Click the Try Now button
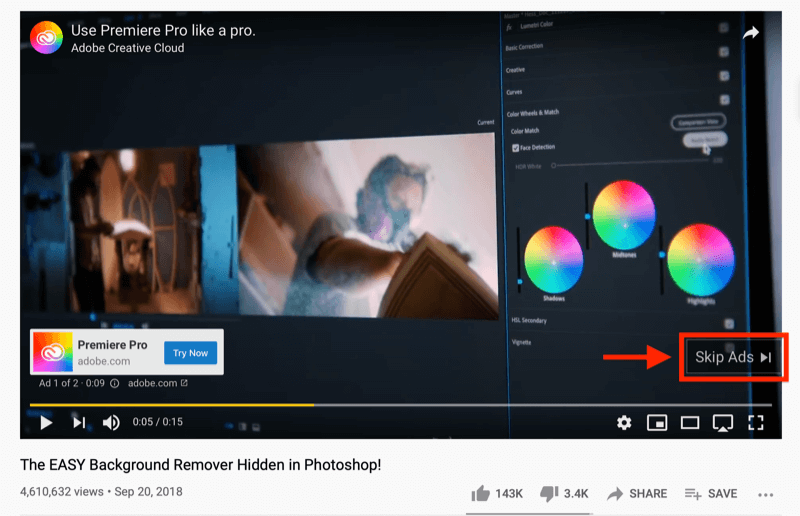Viewport: 800px width, 516px height. [190, 353]
